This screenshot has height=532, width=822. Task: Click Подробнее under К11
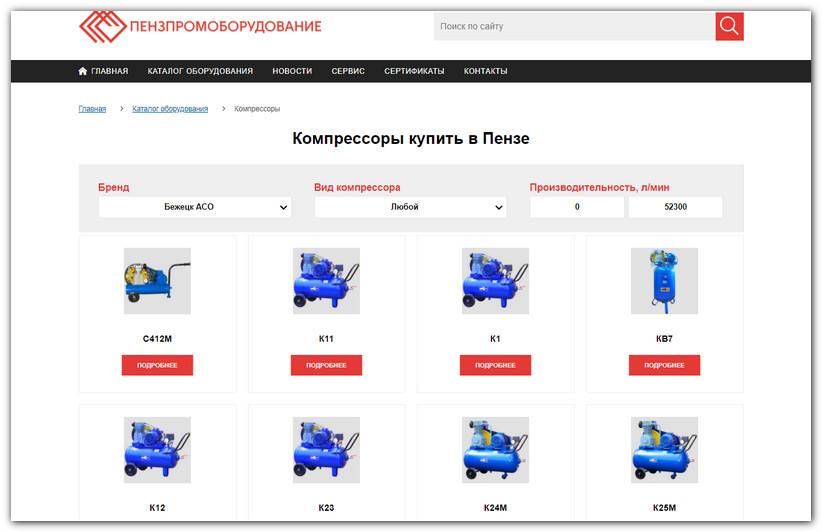(326, 365)
